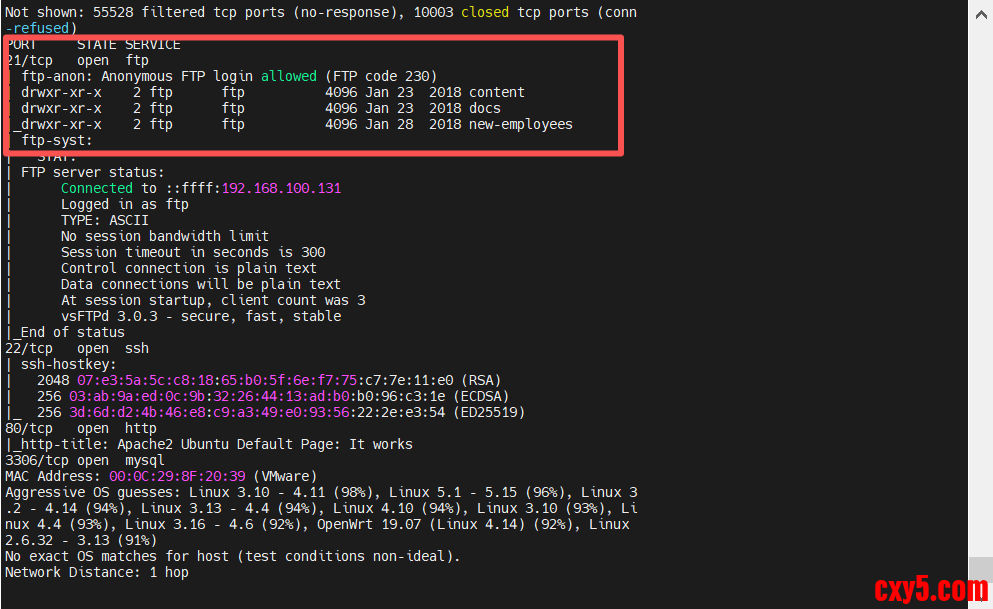Viewport: 993px width, 609px height.
Task: Click the ED25519 hostkey fingerprint
Action: coord(257,412)
